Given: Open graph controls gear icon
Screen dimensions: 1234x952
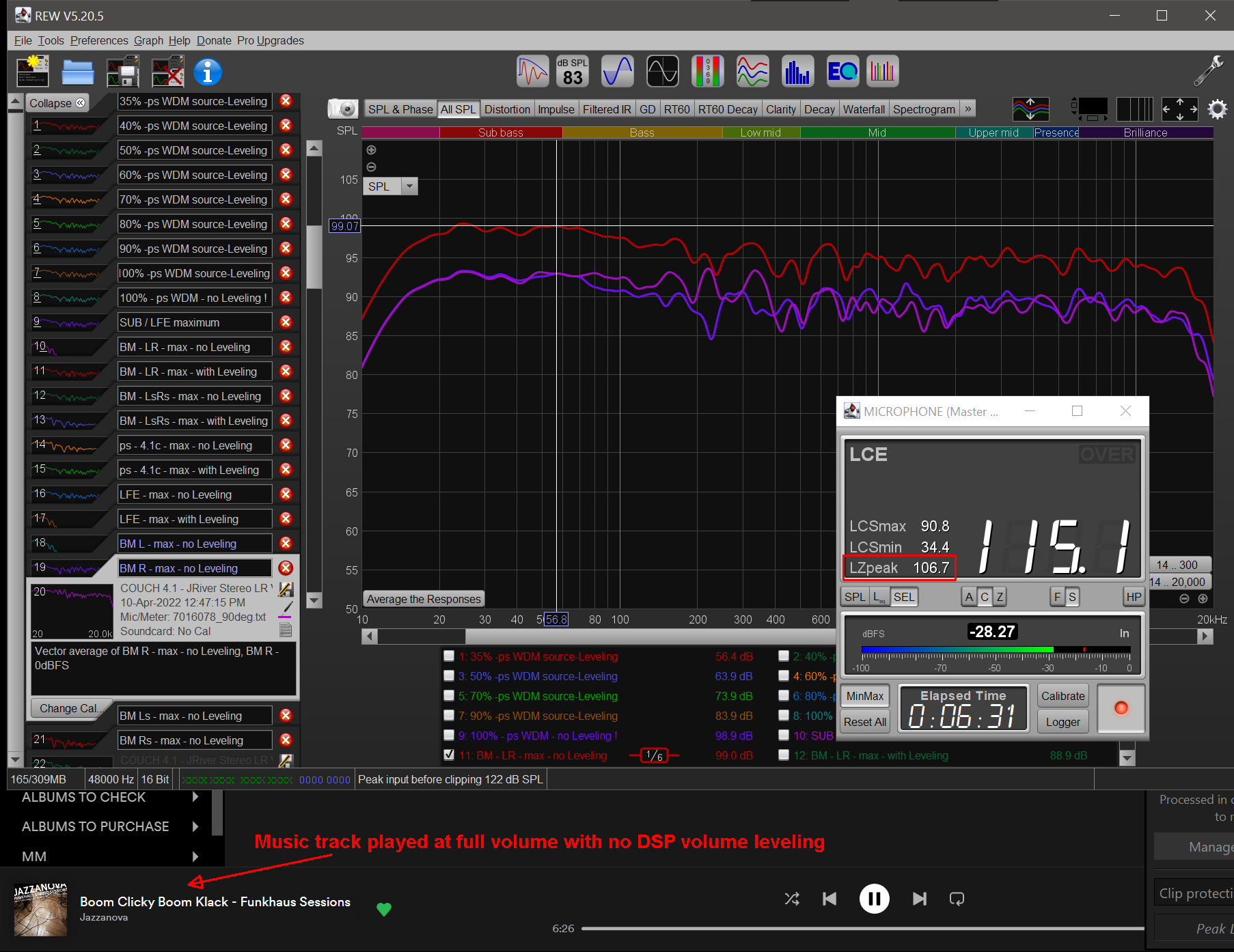Looking at the screenshot, I should 1218,109.
